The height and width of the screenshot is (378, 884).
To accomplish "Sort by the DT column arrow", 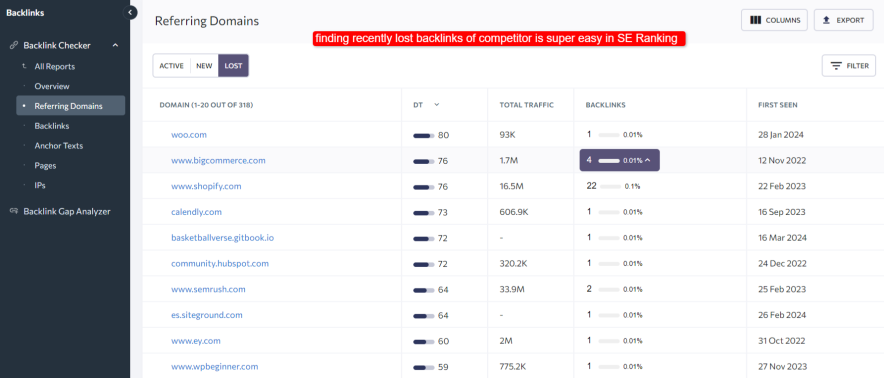I will 436,105.
